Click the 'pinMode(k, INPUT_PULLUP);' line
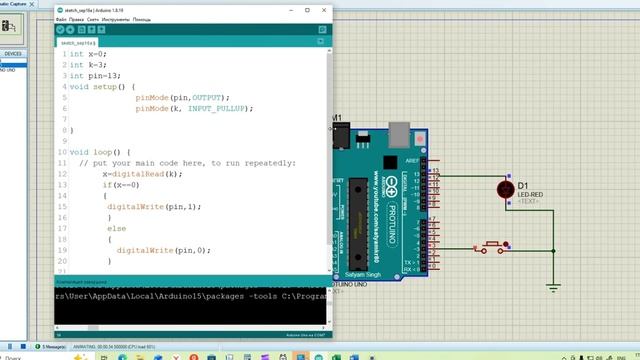This screenshot has height=360, width=640. click(x=194, y=109)
